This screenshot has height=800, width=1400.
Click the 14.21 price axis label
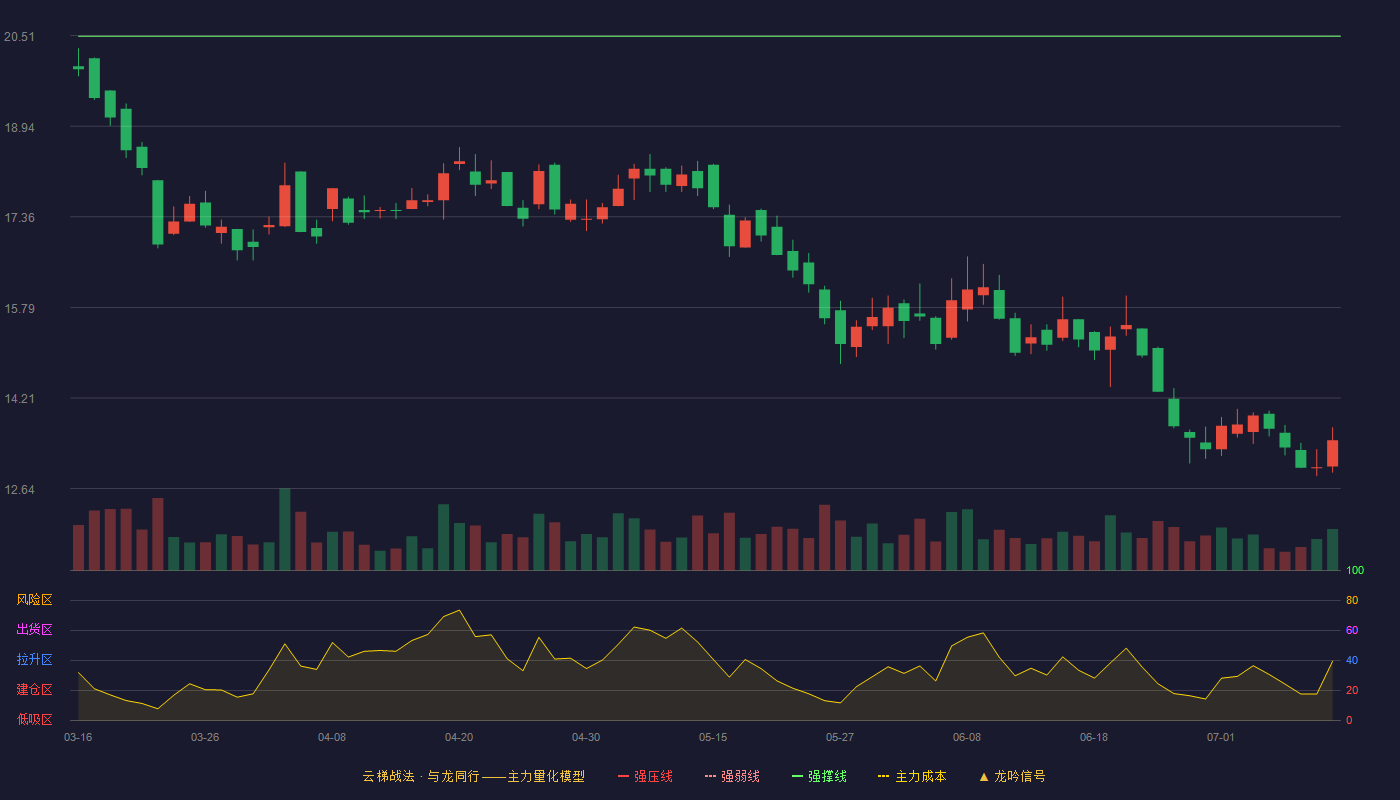19,399
